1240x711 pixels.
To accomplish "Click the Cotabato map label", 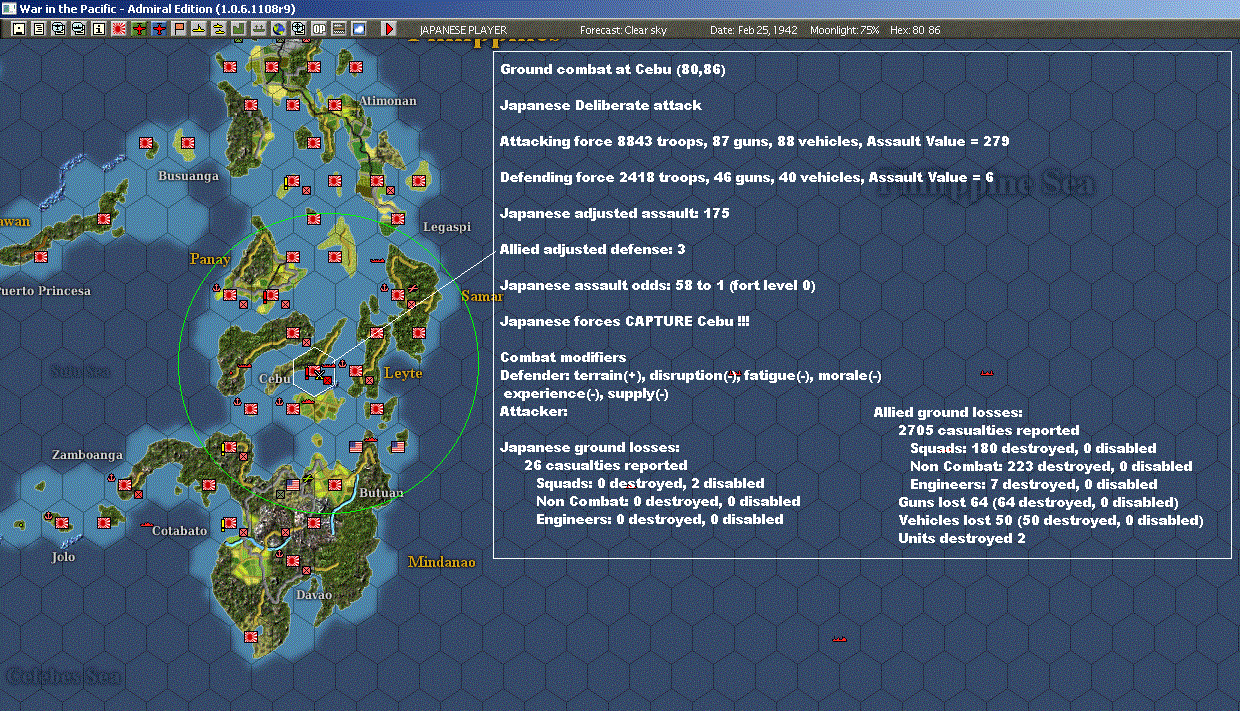I will tap(179, 531).
